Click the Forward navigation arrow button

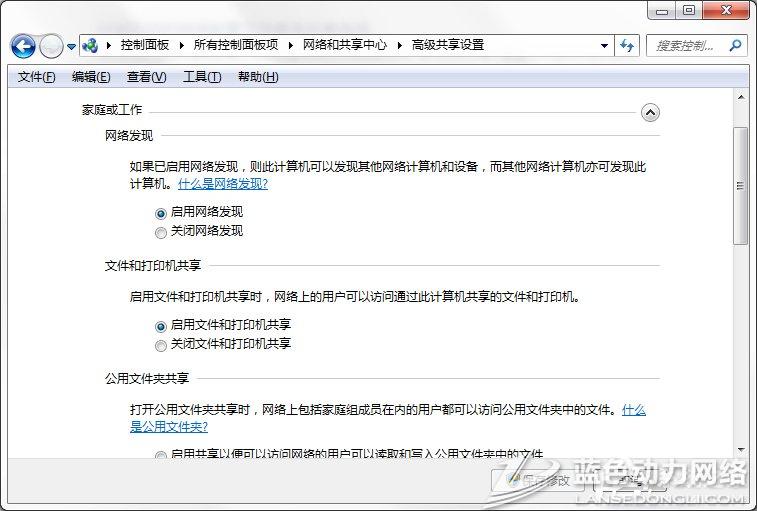51,46
